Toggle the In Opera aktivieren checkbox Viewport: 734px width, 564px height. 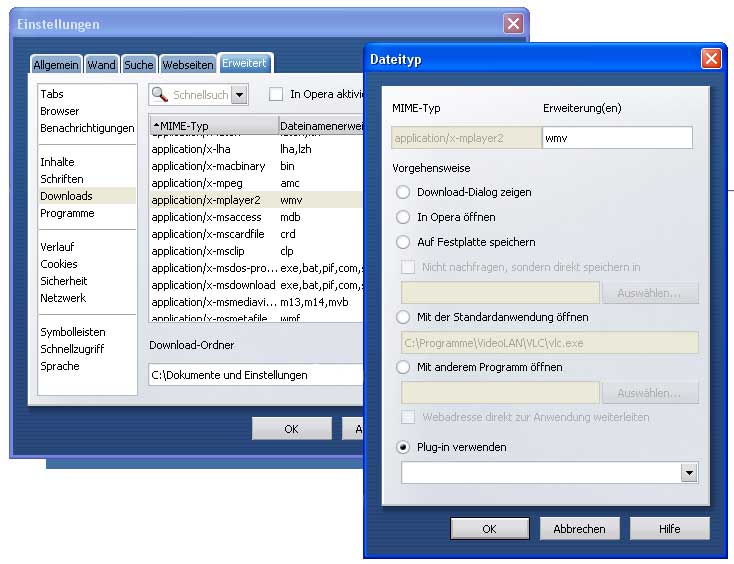point(276,95)
